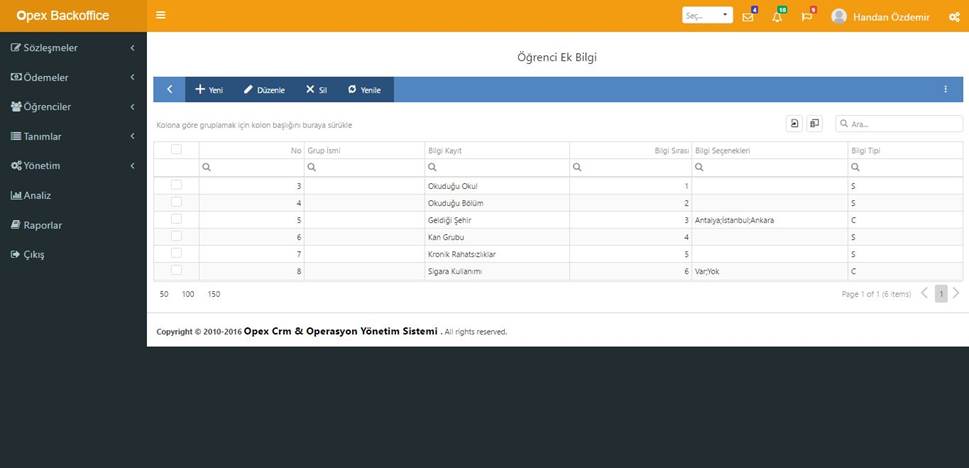The width and height of the screenshot is (969, 468).
Task: Expand the Ödemeler menu chevron
Action: click(x=132, y=77)
